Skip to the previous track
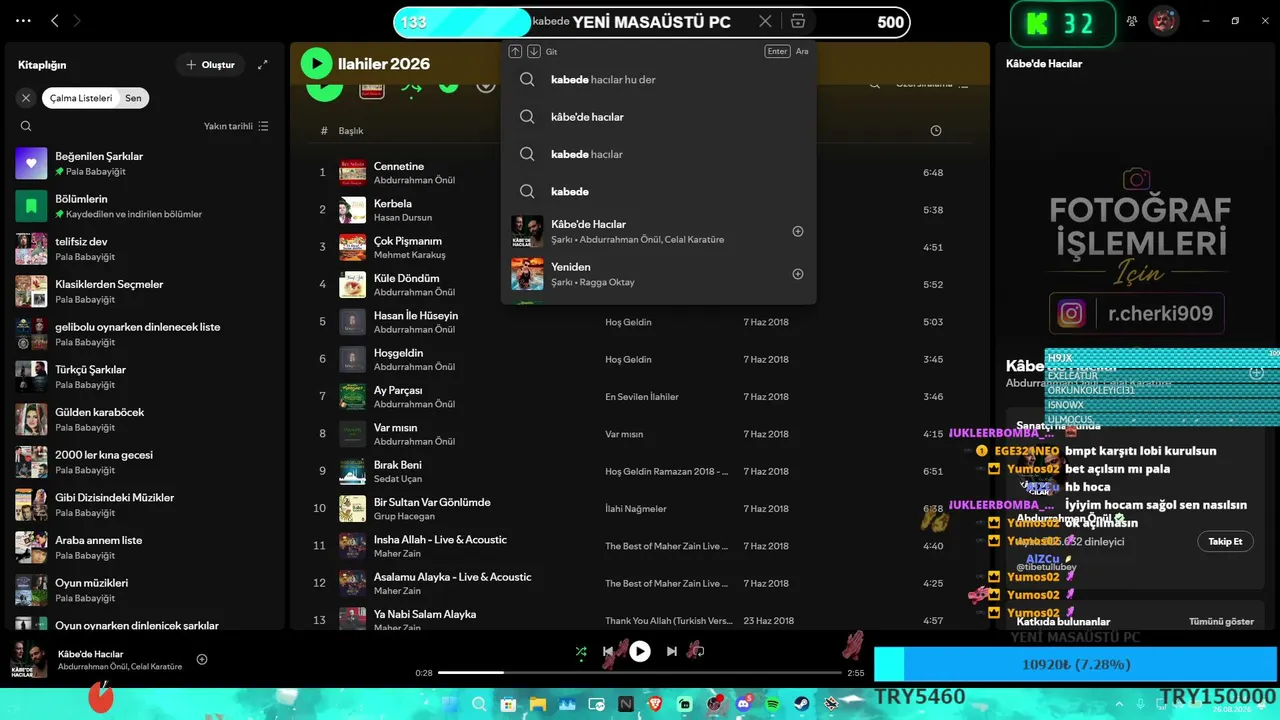The width and height of the screenshot is (1280, 720). coord(608,652)
